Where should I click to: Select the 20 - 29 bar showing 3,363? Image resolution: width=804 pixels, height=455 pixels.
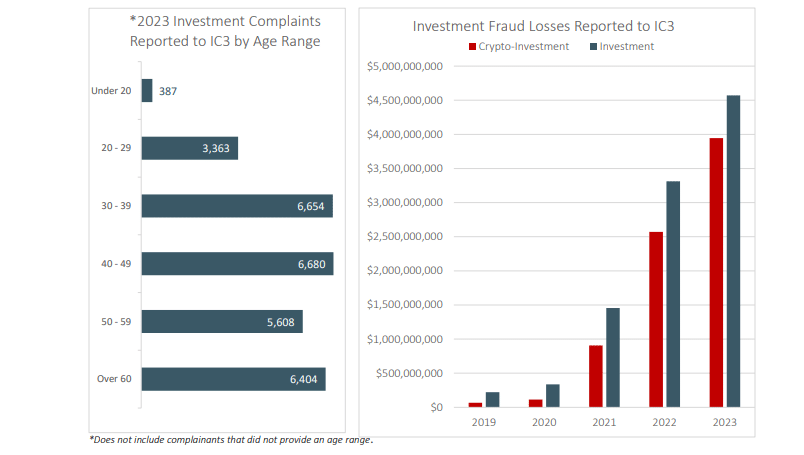click(190, 148)
